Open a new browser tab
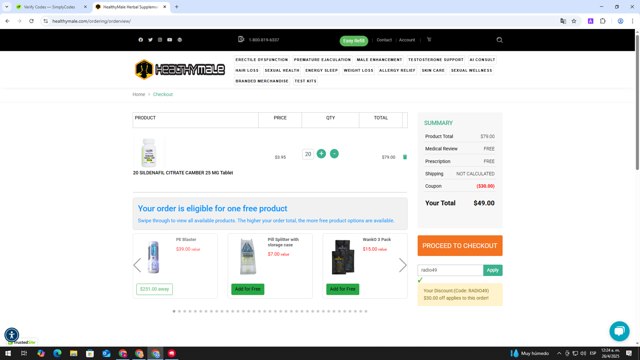The height and width of the screenshot is (360, 640). (x=177, y=7)
